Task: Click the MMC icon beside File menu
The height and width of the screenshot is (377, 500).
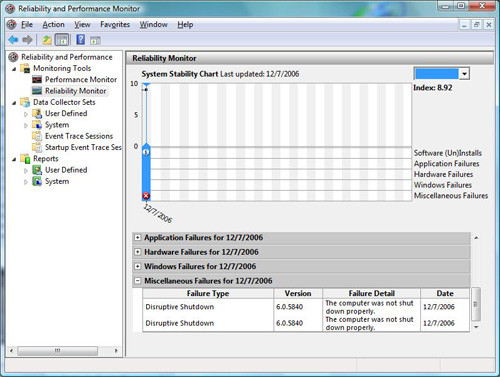Action: pos(11,24)
